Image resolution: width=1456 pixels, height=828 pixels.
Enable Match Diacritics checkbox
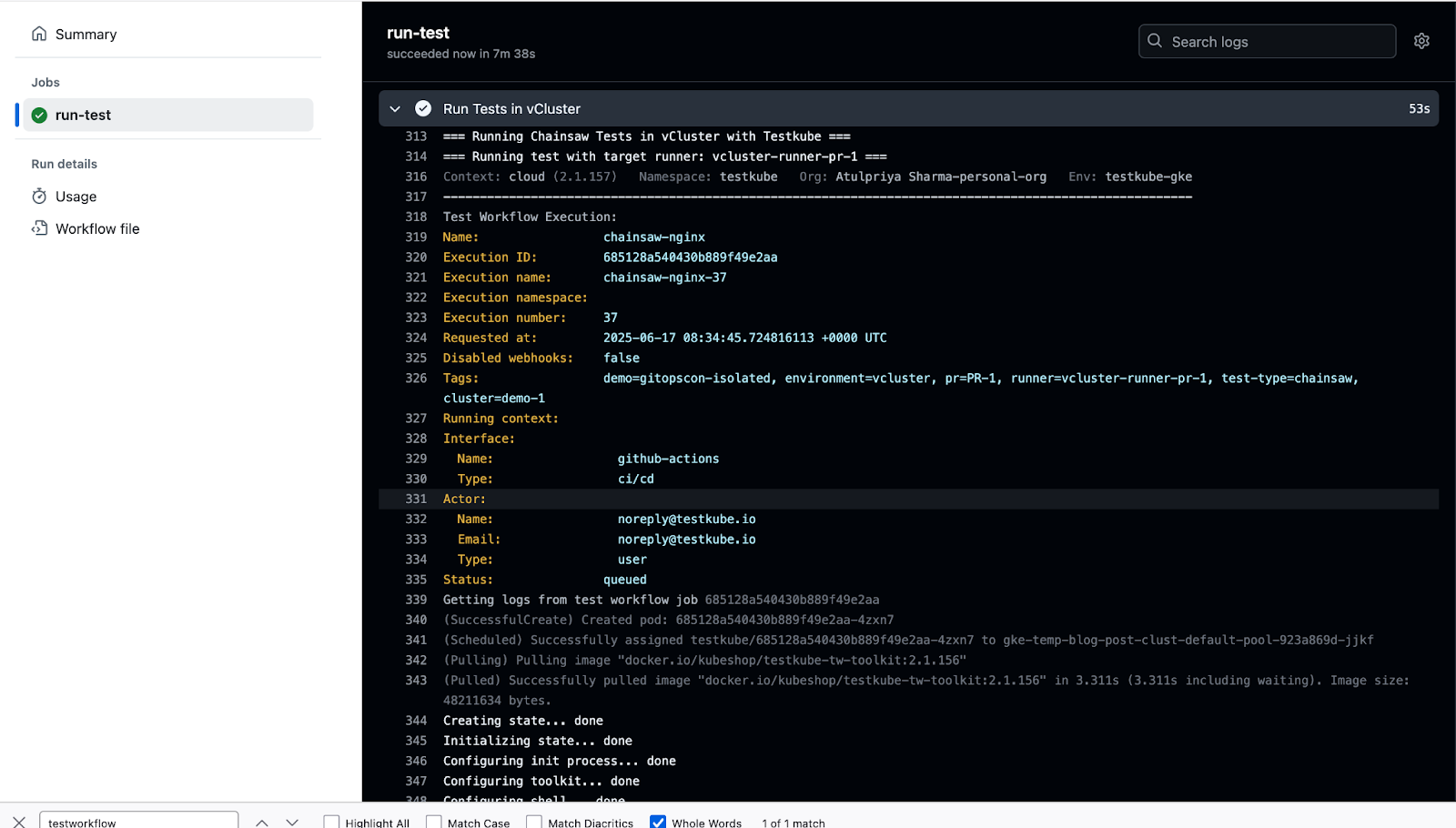[534, 822]
